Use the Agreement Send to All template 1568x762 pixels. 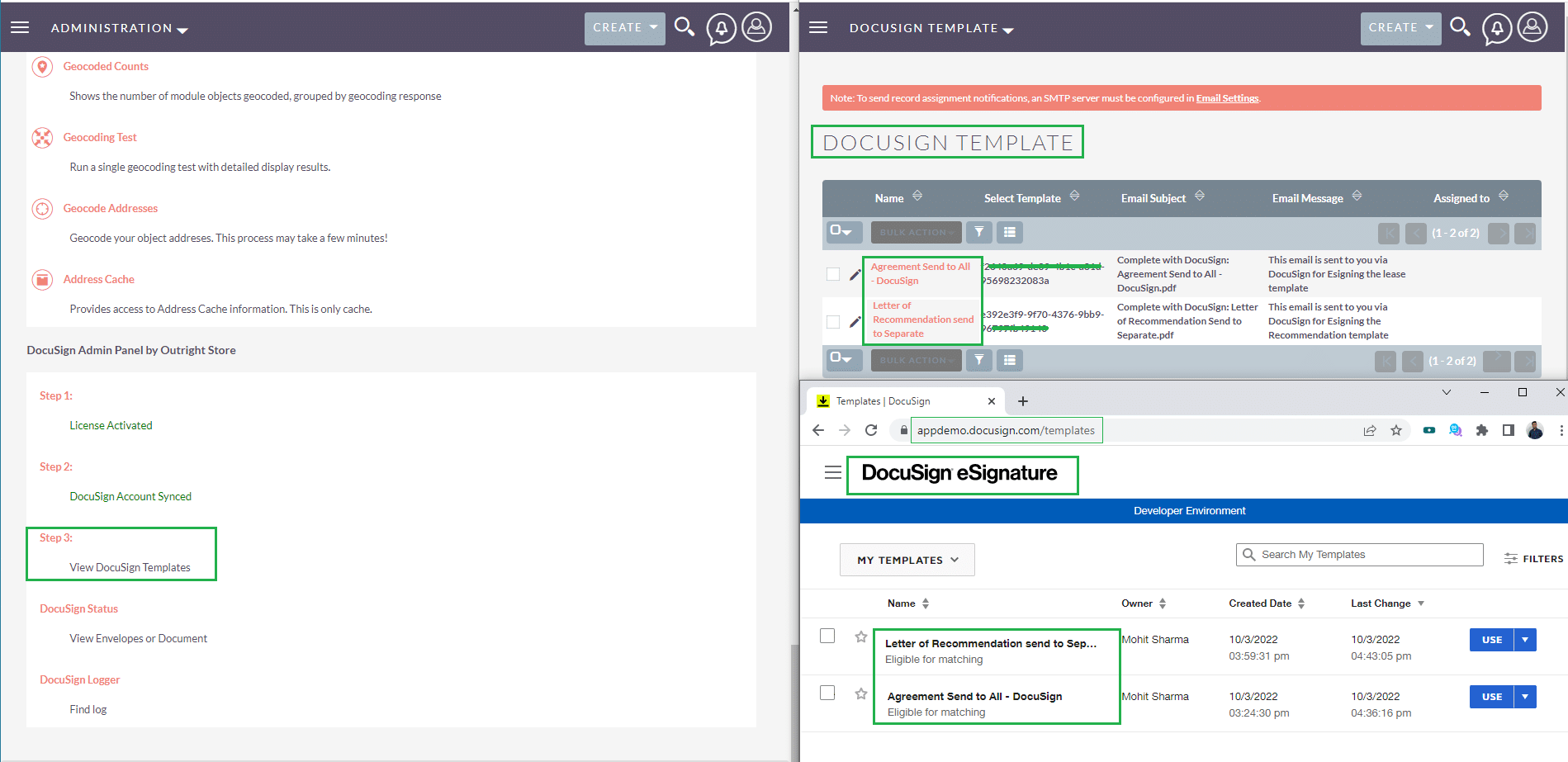[1492, 697]
